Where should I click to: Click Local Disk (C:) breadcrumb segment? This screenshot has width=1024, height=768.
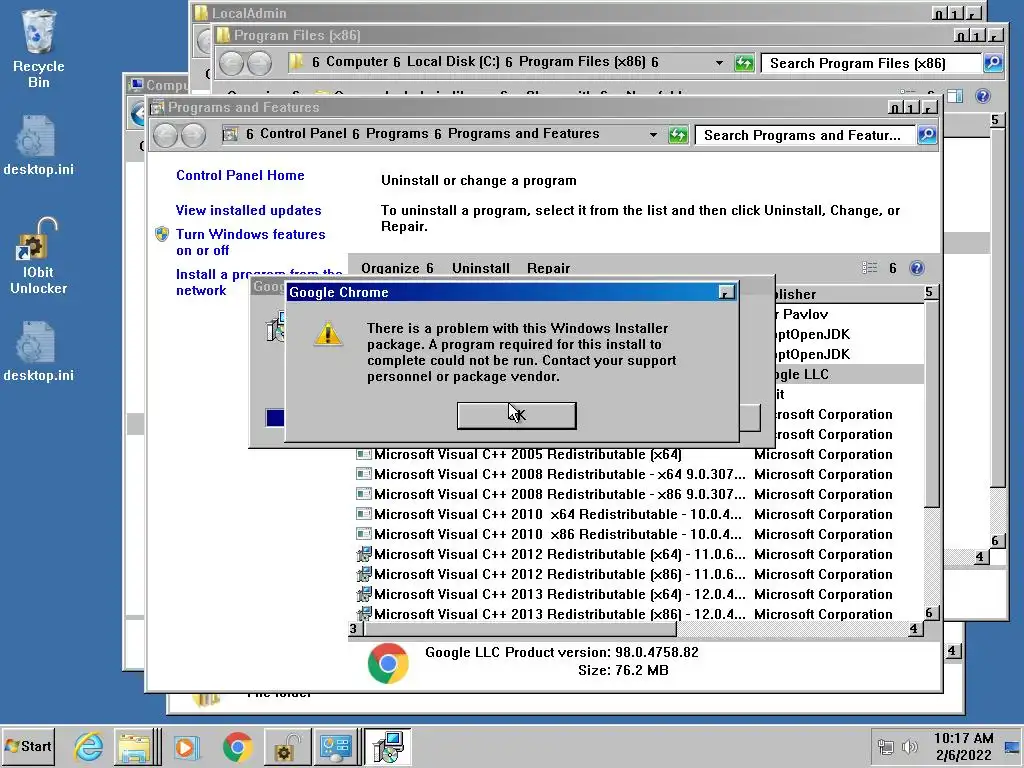(453, 61)
